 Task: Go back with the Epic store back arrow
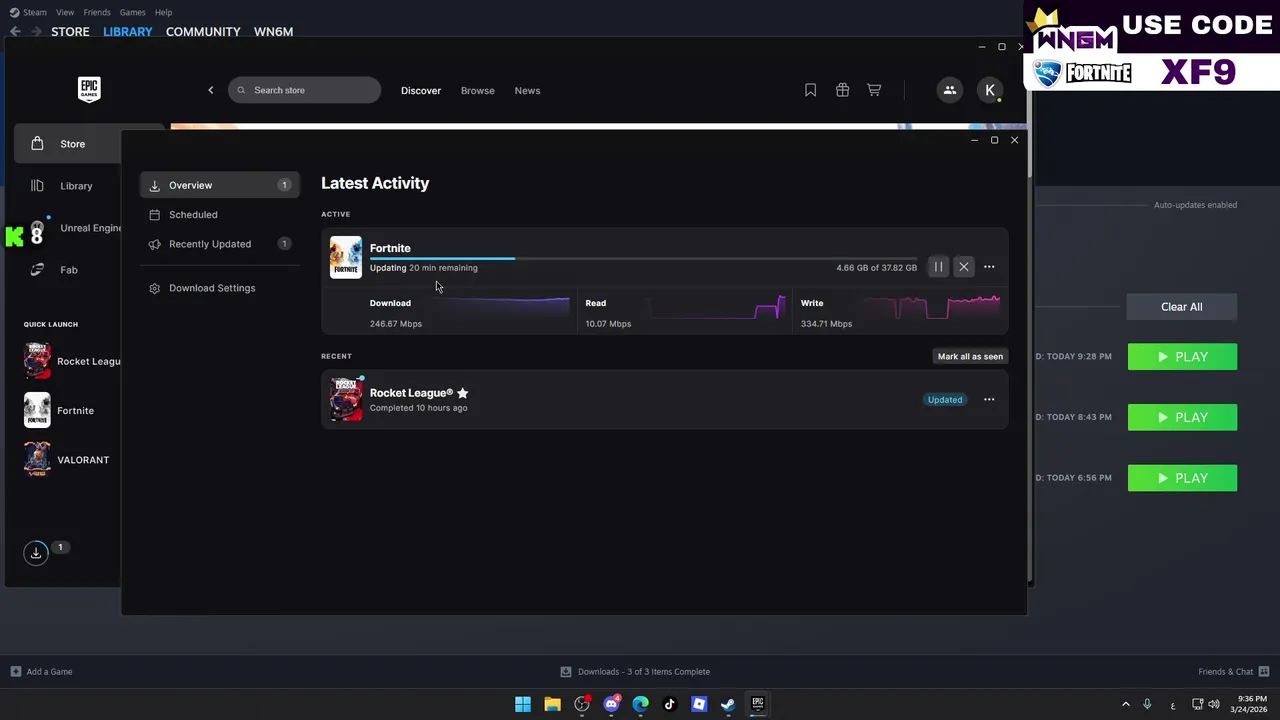tap(210, 90)
